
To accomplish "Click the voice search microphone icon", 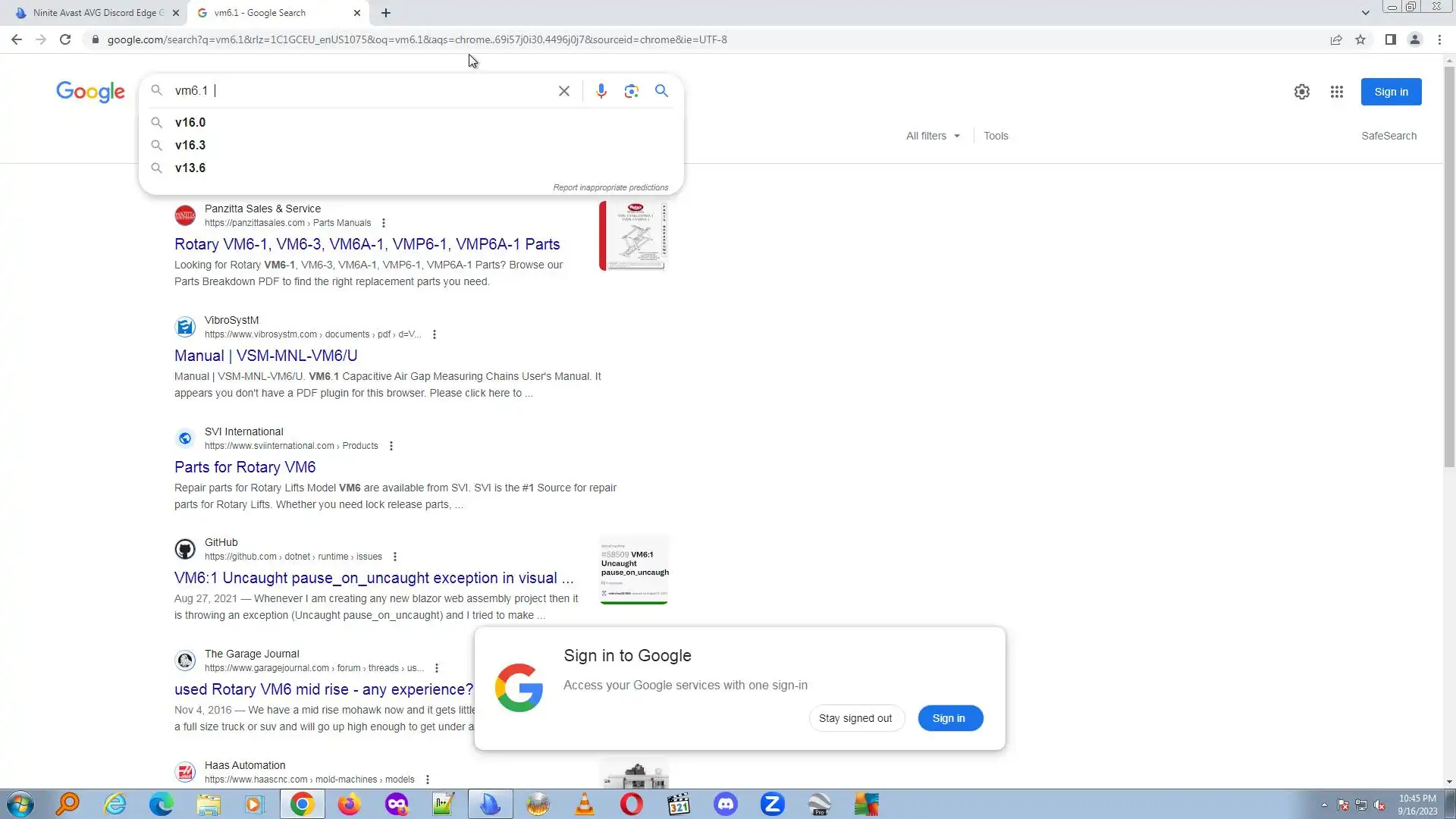I will (x=601, y=91).
